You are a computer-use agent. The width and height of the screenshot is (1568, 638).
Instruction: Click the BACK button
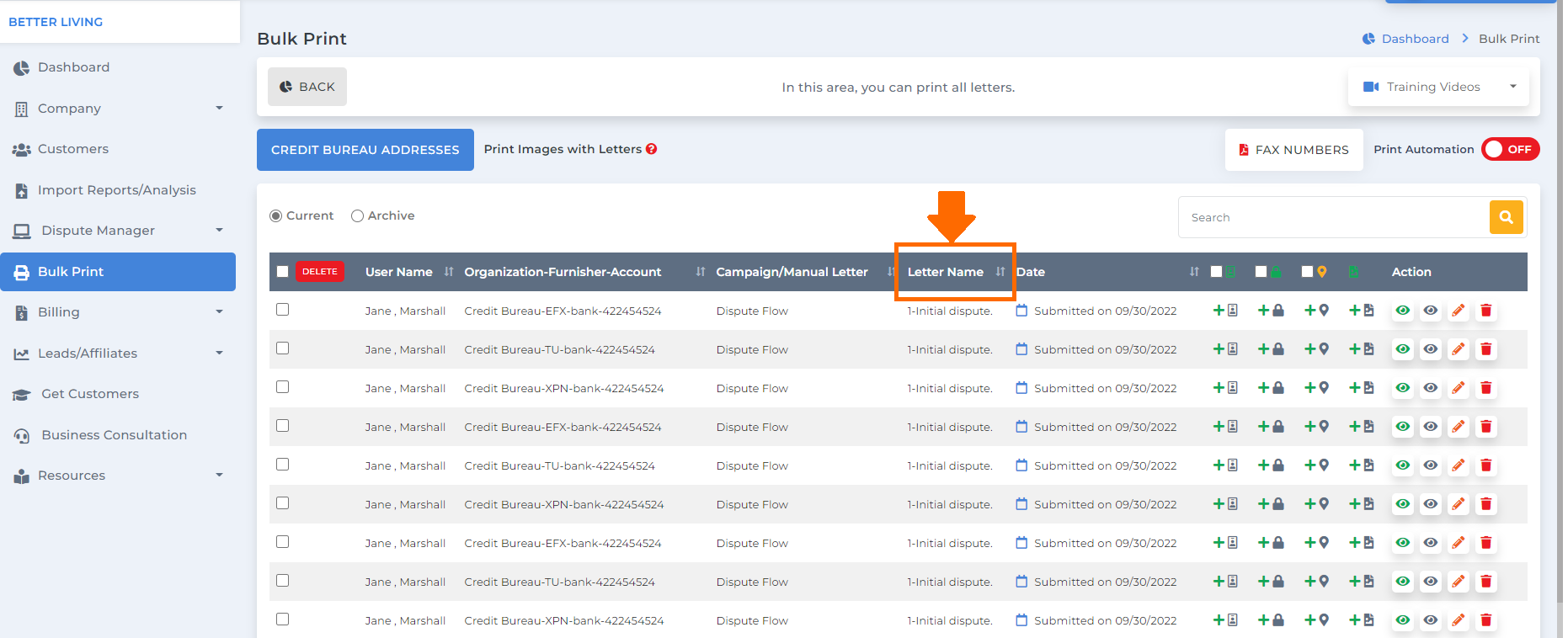click(307, 87)
